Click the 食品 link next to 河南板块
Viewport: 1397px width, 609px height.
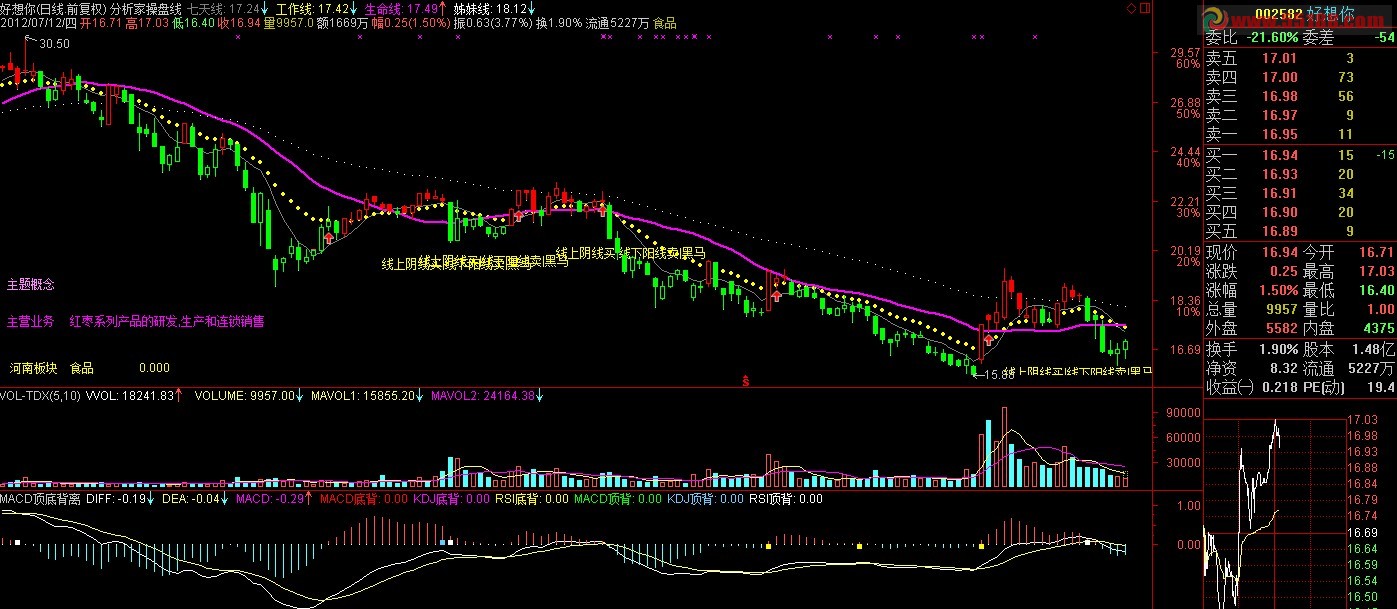(82, 368)
